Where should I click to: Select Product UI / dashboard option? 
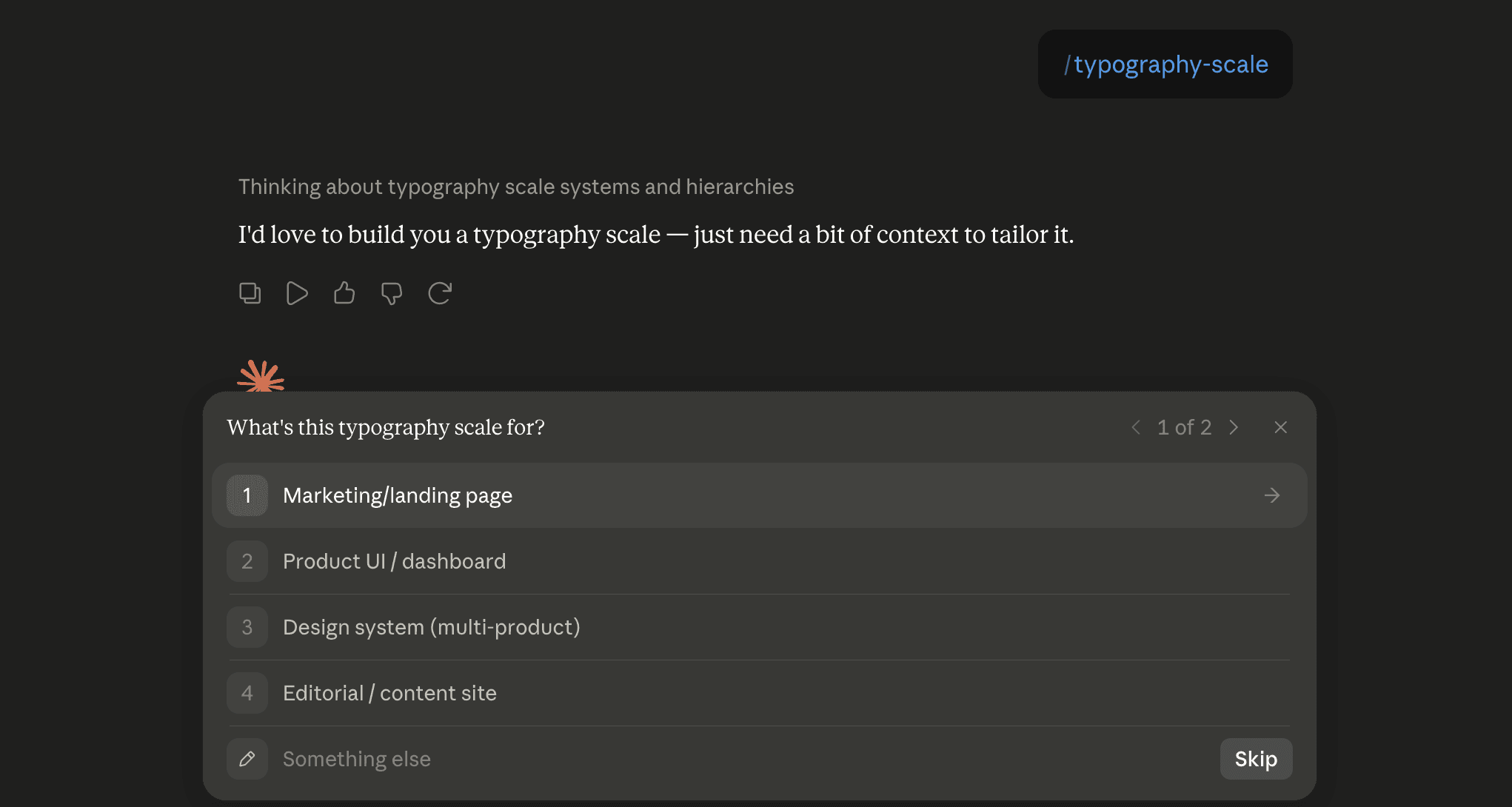point(759,561)
